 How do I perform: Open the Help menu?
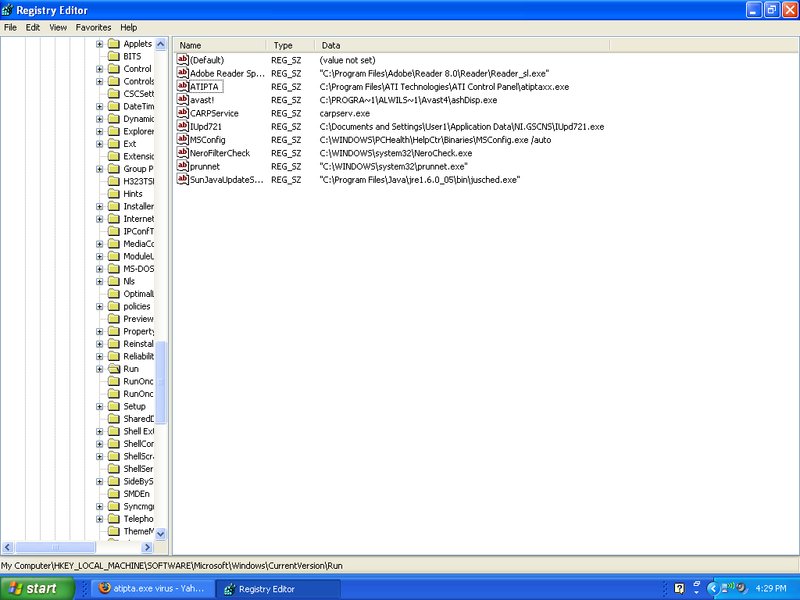[129, 28]
